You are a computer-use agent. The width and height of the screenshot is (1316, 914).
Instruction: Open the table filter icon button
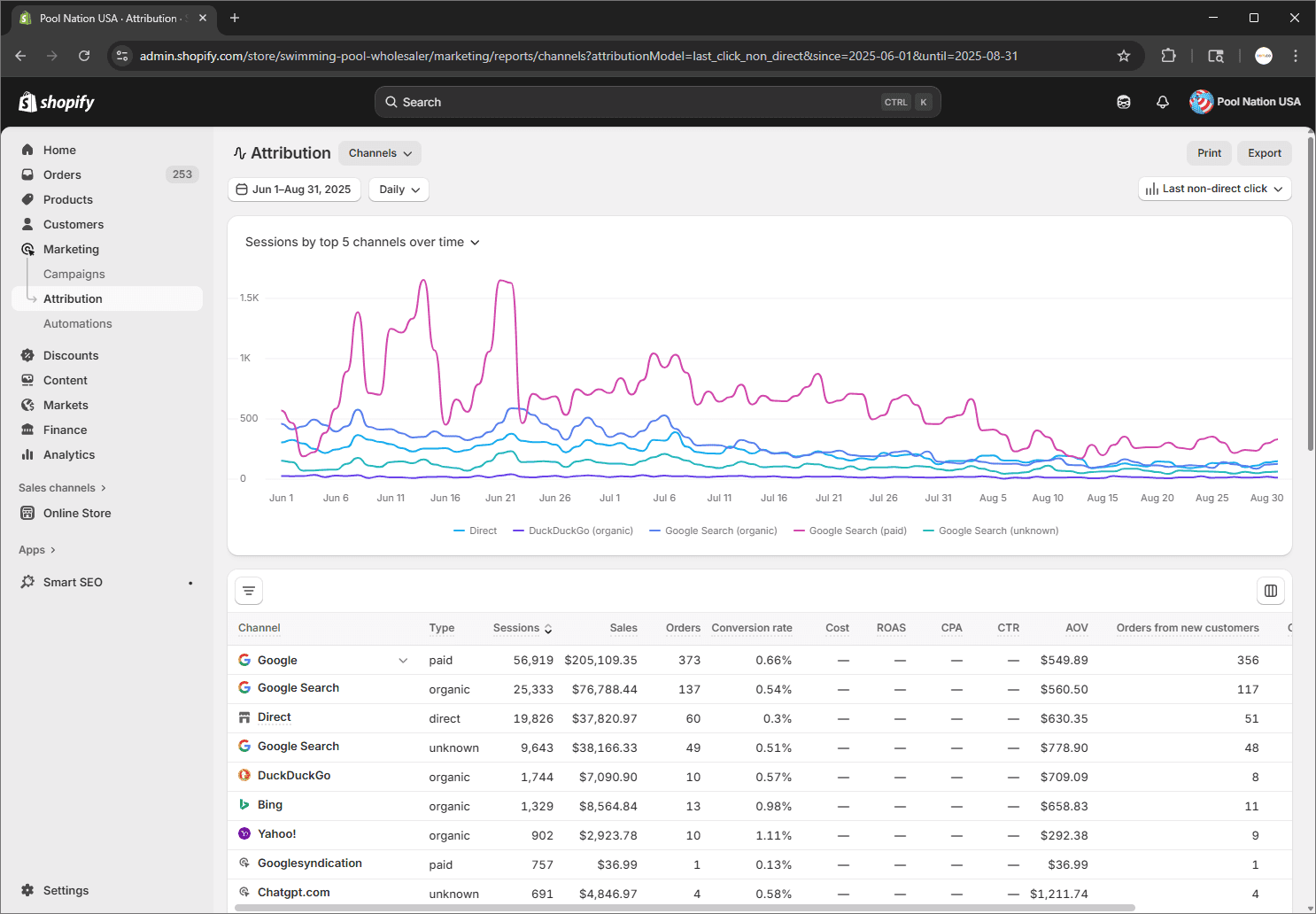(x=249, y=591)
